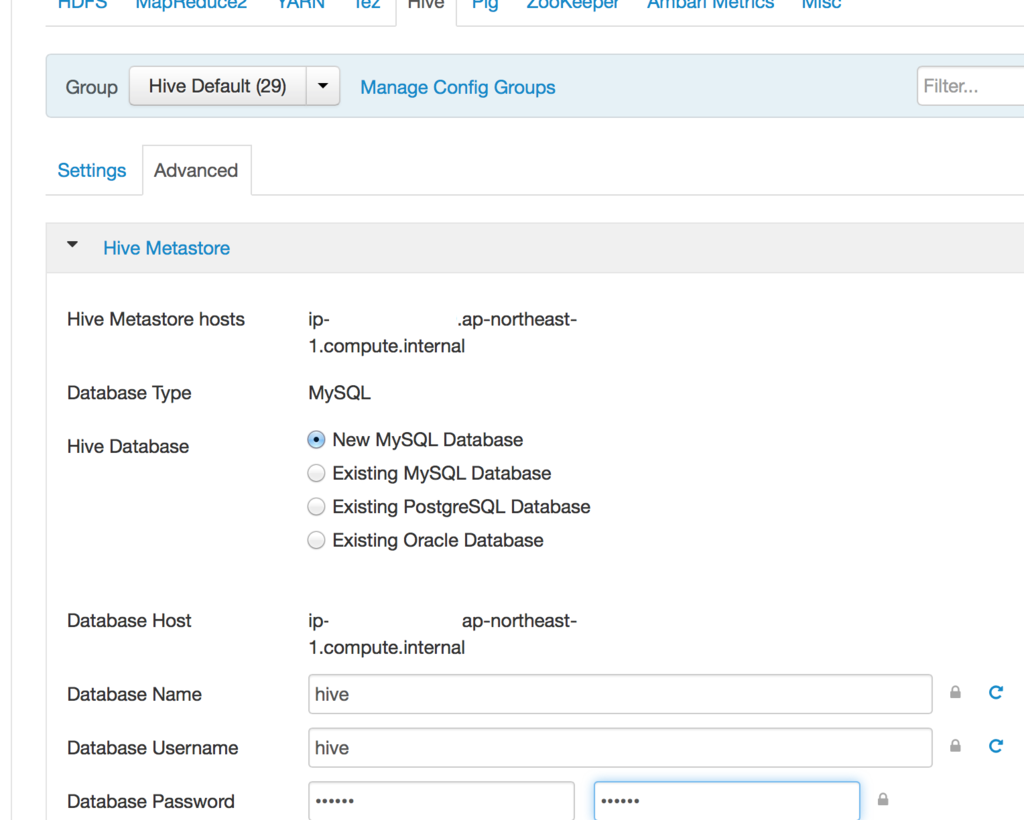Open the Misc service tab
The width and height of the screenshot is (1024, 820).
click(822, 4)
